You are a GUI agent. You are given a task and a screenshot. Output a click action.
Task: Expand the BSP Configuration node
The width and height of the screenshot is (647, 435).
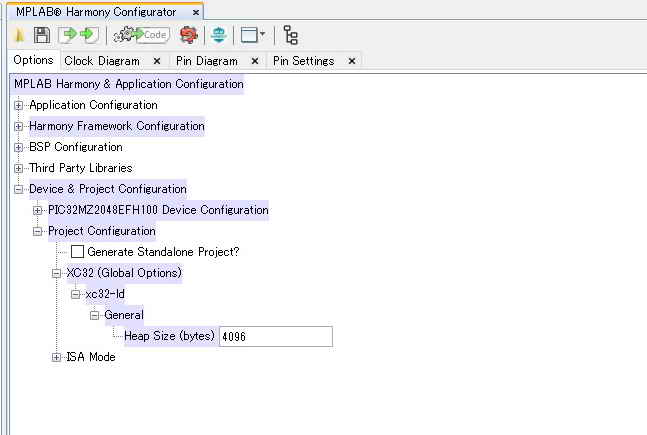18,147
